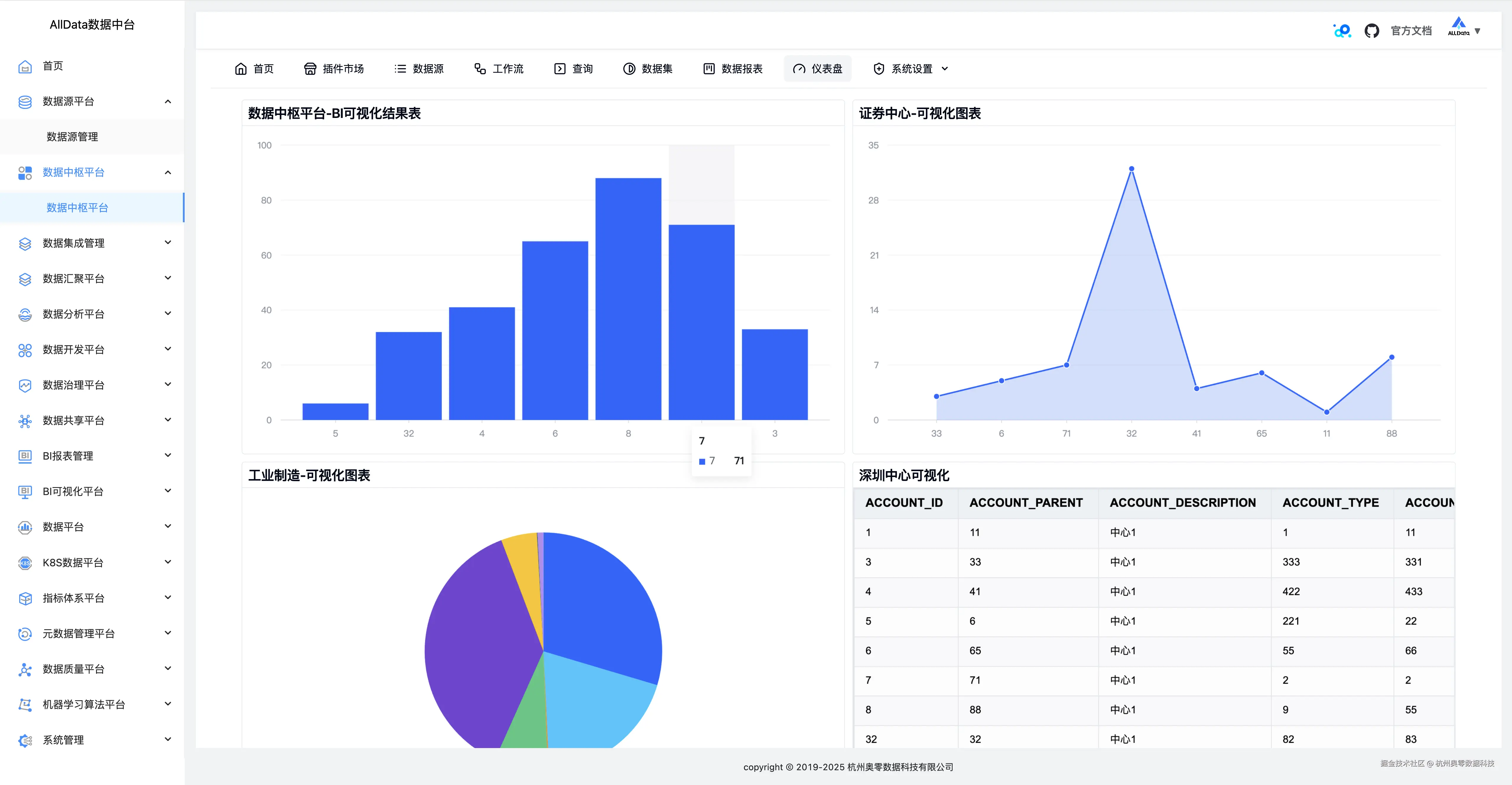Screen dimensions: 1512x785
Task: Click the 首页 house icon in sidebar
Action: (x=25, y=66)
